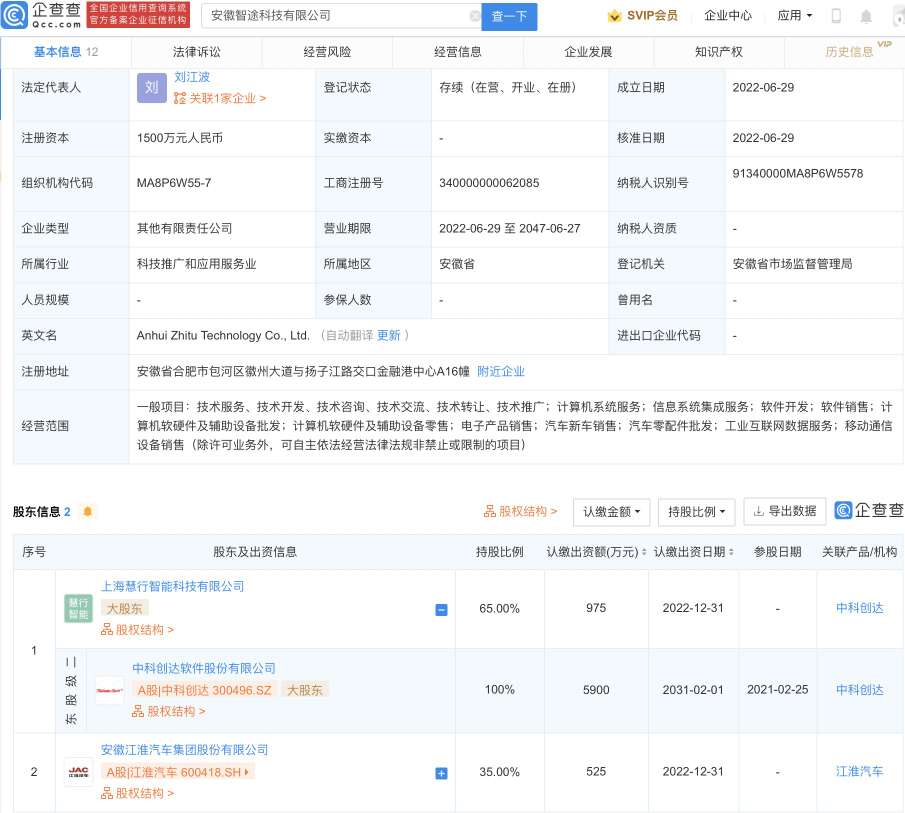Open 上海慧行智能科技有限公司 link
The image size is (905, 813).
[x=173, y=586]
